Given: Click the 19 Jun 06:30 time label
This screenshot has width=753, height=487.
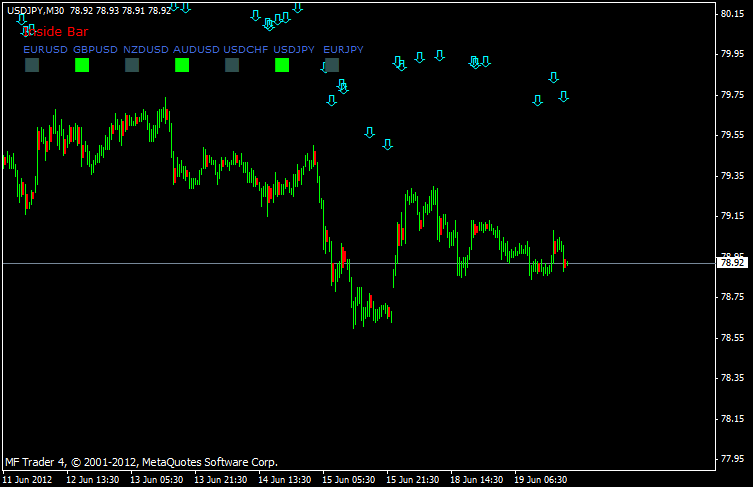Looking at the screenshot, I should coord(541,479).
